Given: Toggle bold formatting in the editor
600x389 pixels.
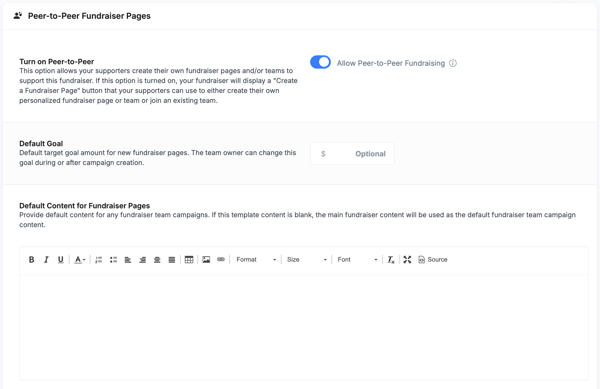Looking at the screenshot, I should pos(31,260).
